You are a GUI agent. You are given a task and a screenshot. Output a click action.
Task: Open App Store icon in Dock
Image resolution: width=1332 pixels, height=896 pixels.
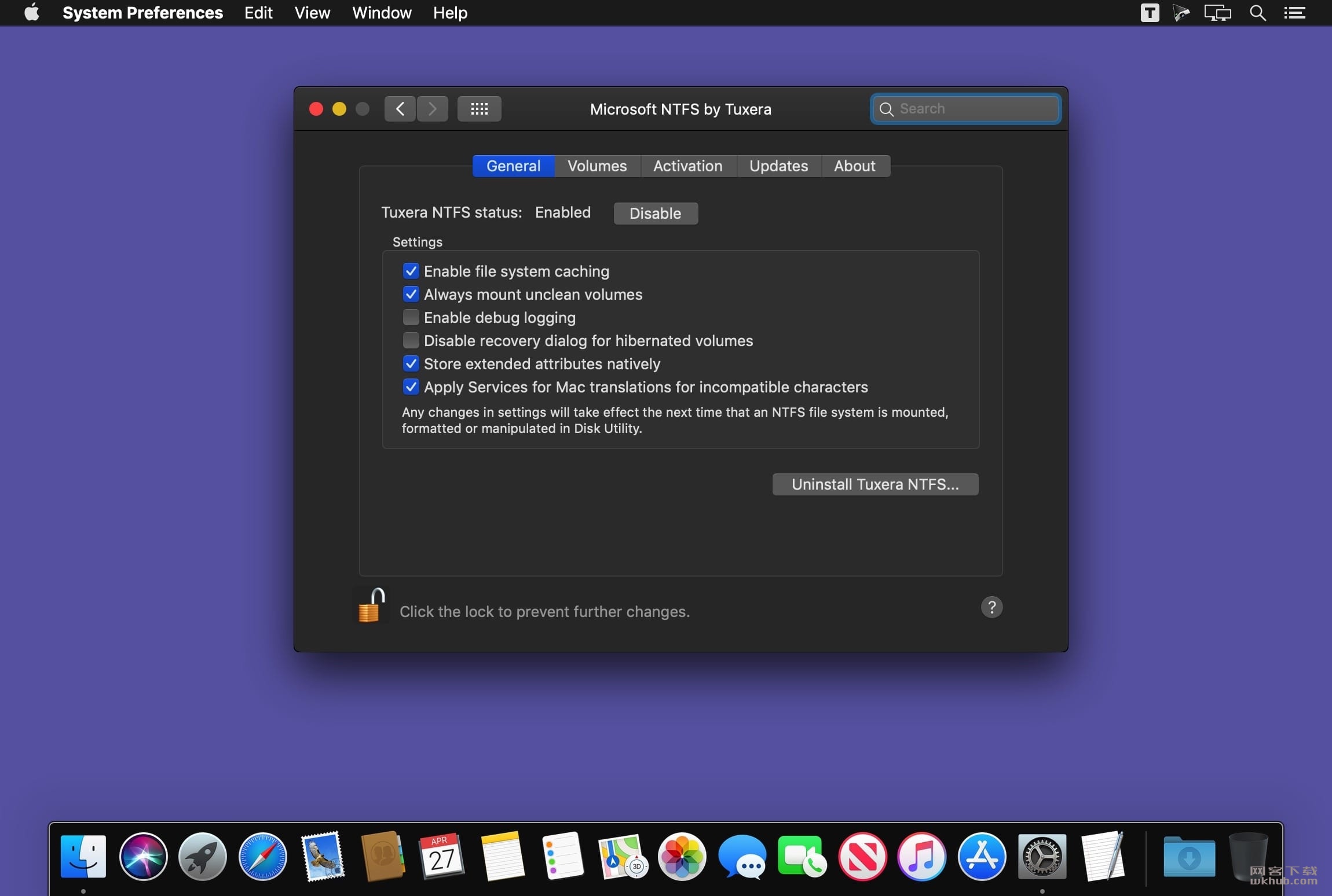pyautogui.click(x=982, y=857)
